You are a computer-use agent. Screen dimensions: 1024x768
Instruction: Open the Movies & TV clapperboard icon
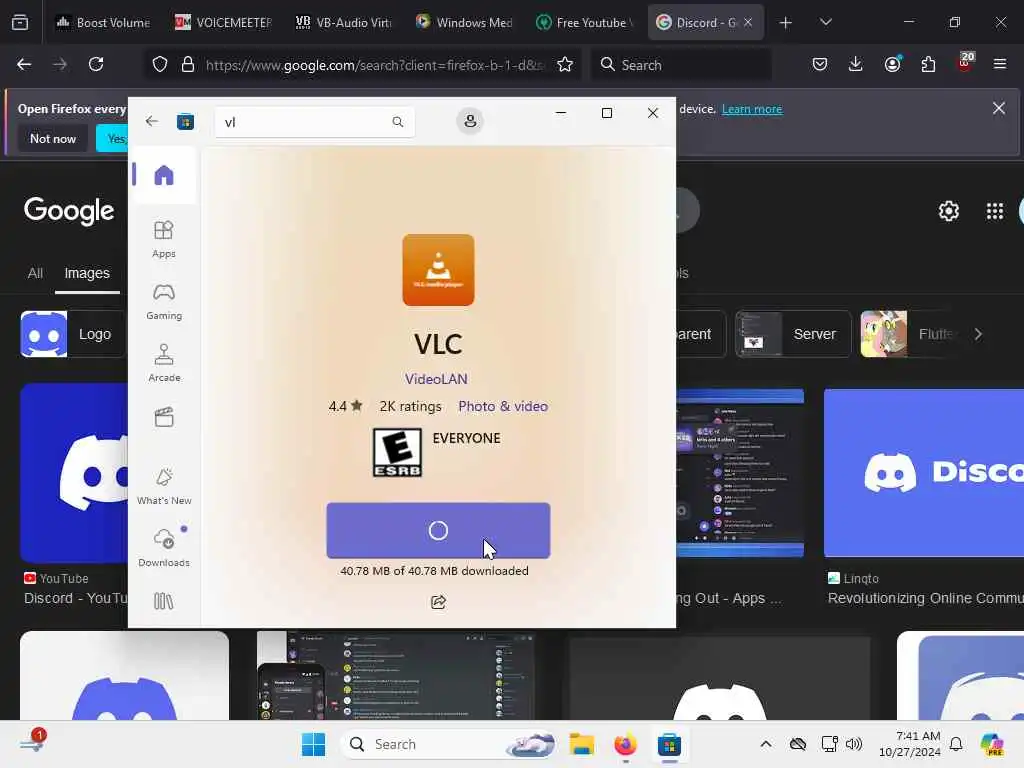(163, 417)
